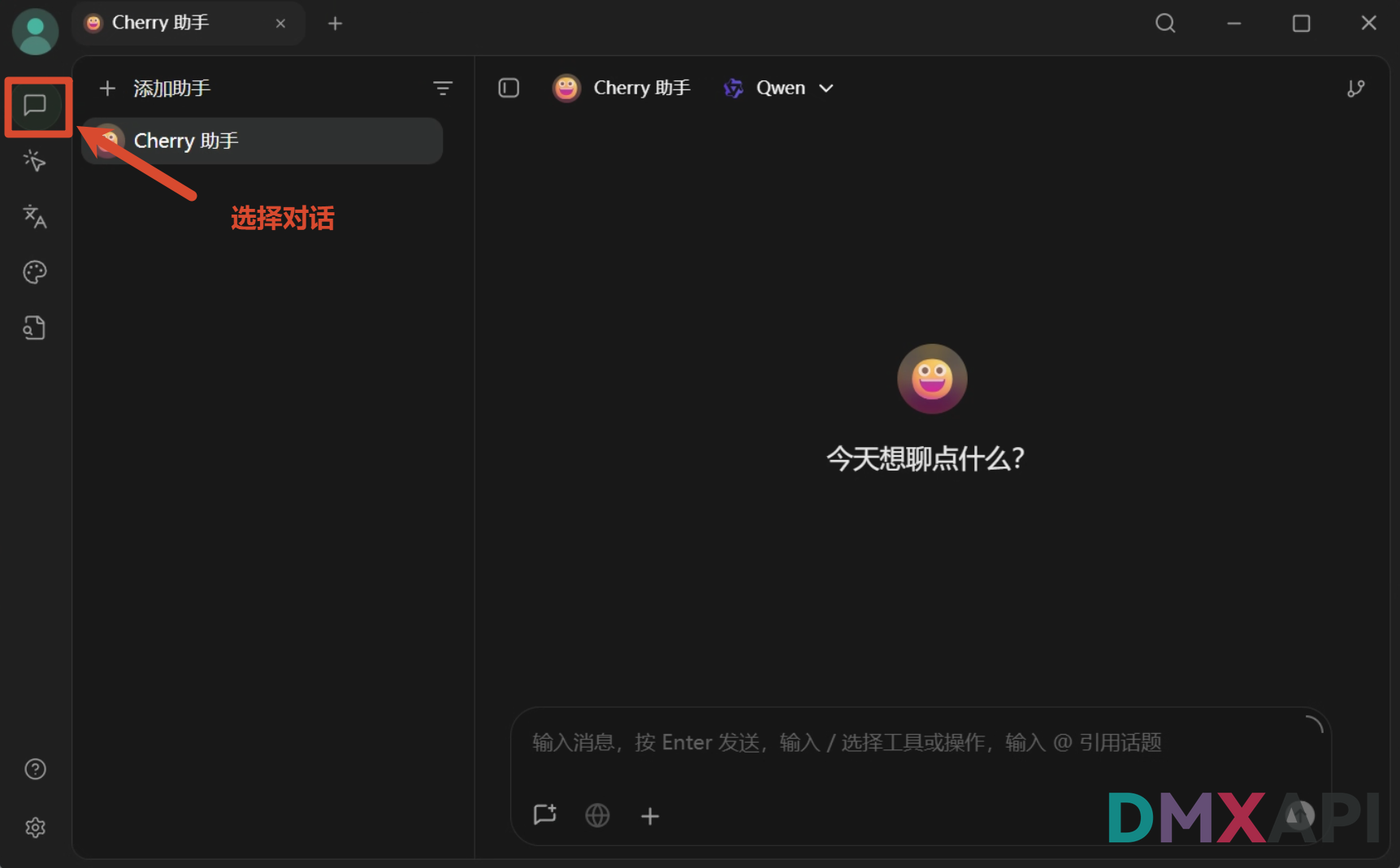Viewport: 1400px width, 868px height.
Task: Open the help question mark icon
Action: pyautogui.click(x=35, y=769)
